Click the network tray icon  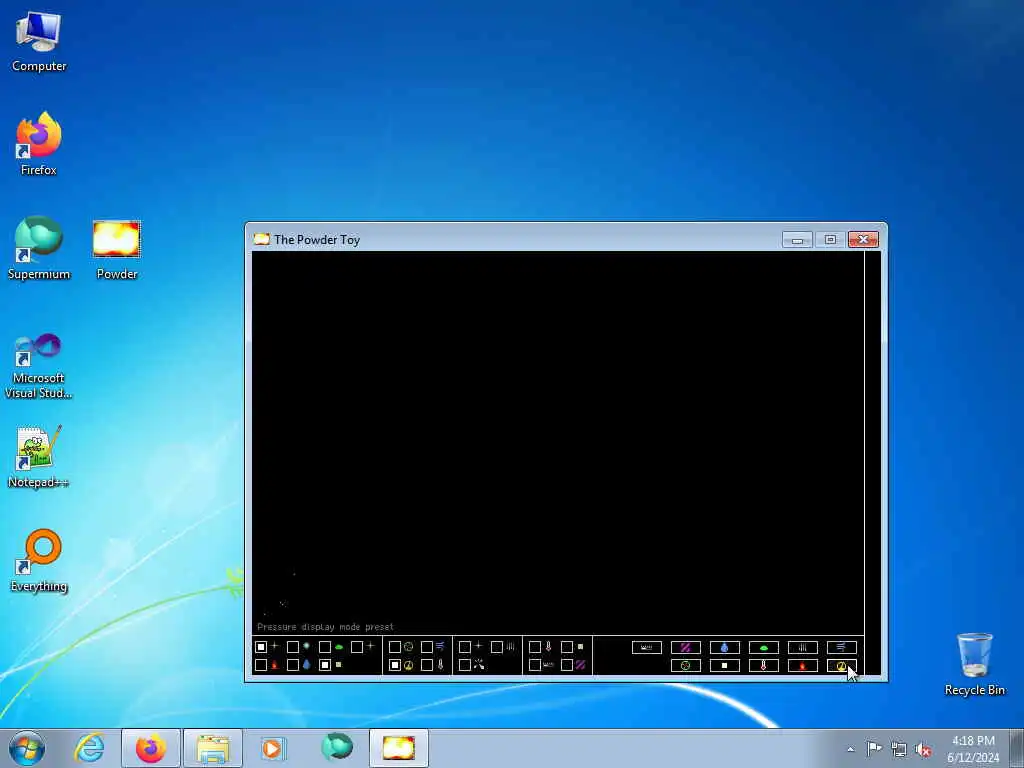point(899,750)
